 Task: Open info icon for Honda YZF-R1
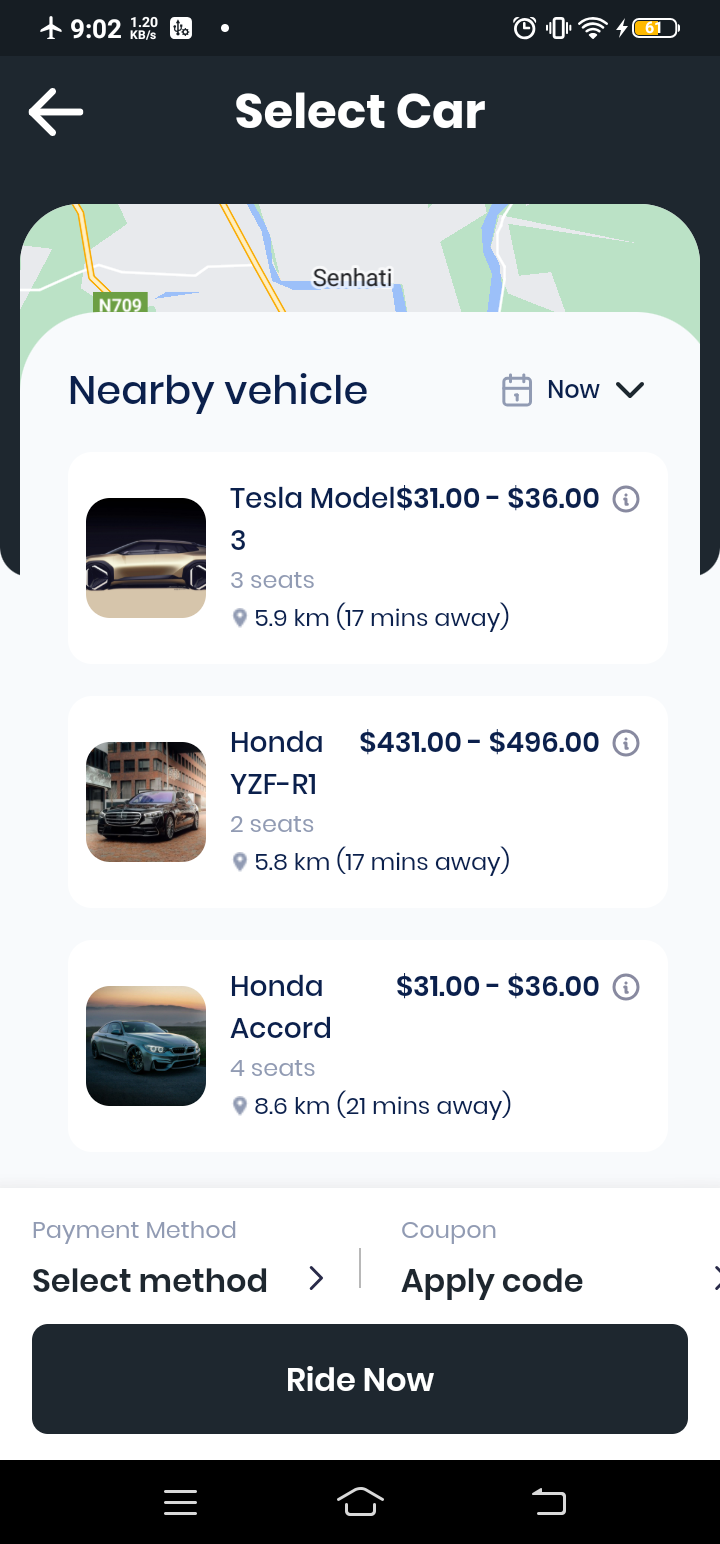tap(626, 742)
